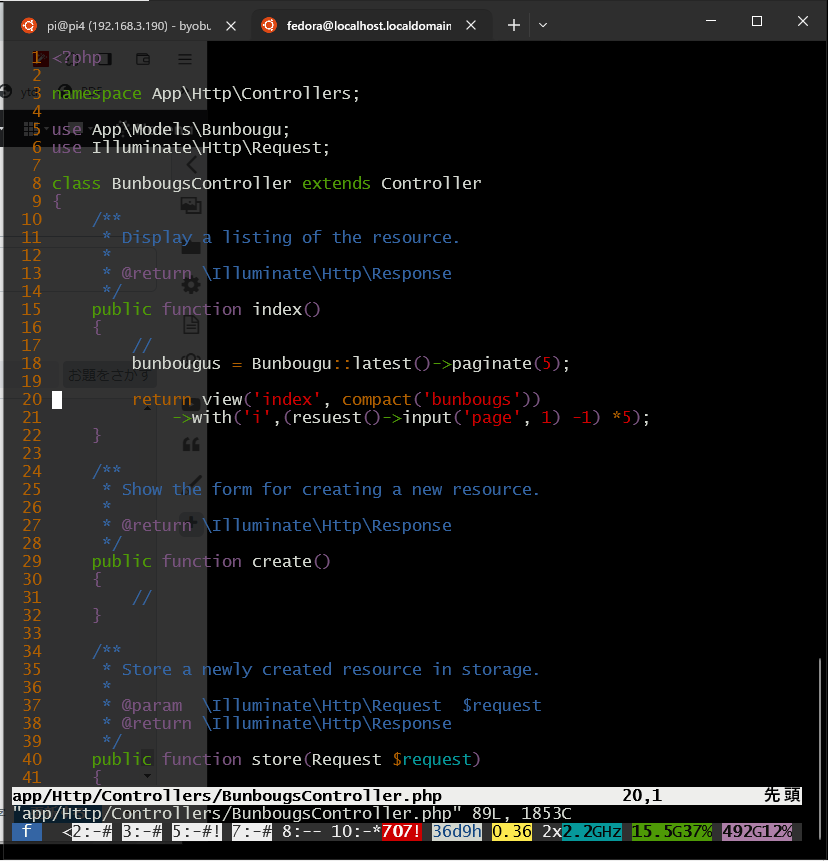Click 'public function store(Request $request)' line
Screen dimensions: 828x861
[x=286, y=759]
